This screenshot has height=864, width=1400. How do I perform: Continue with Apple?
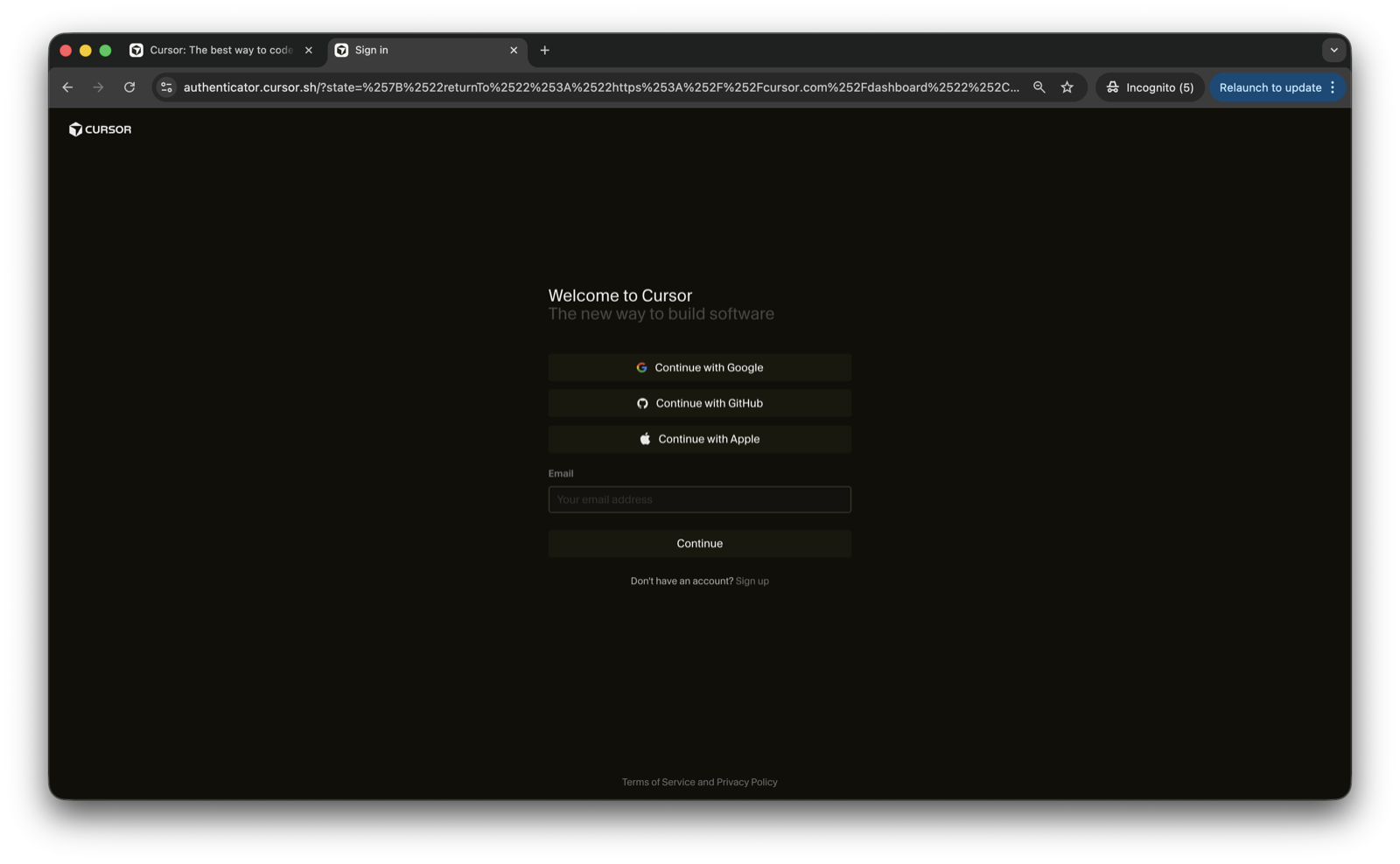(699, 439)
